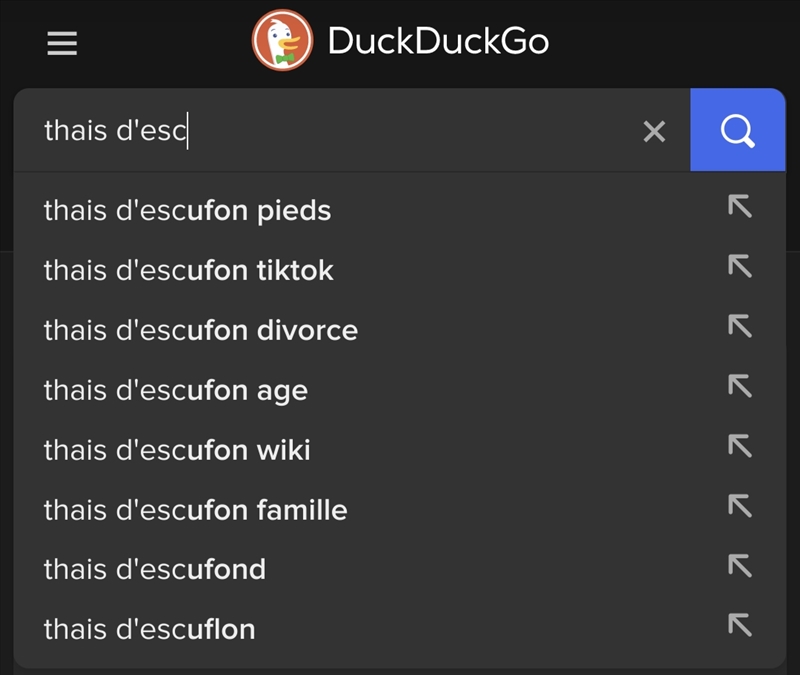Fill query using arrow beside "wiki" suggestion
Screen dimensions: 800x675
click(739, 447)
